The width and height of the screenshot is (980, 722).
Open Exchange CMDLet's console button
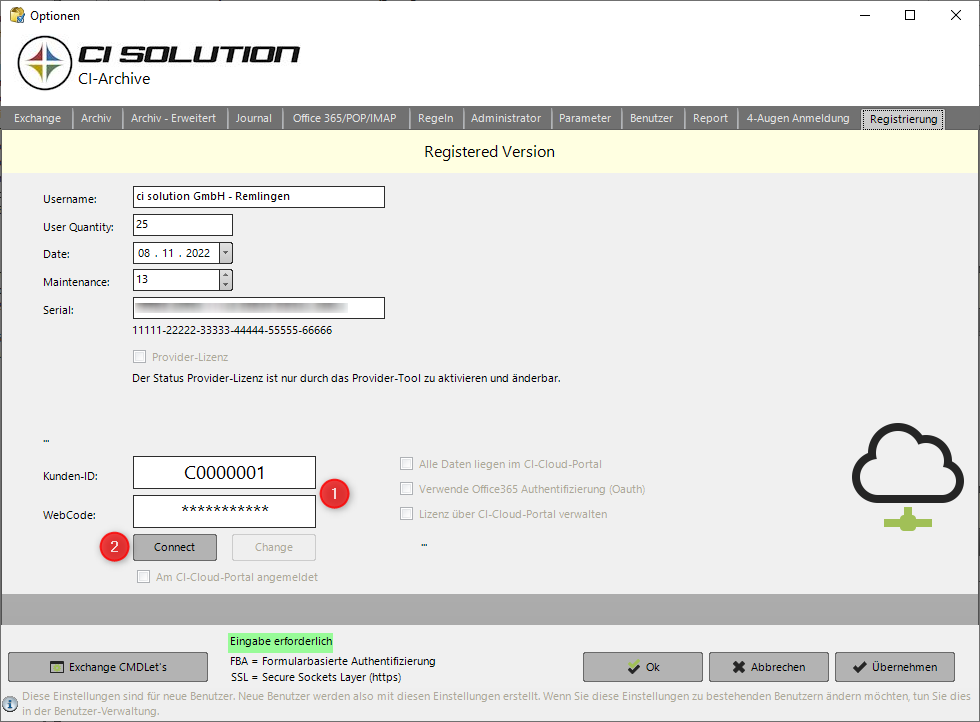[108, 667]
